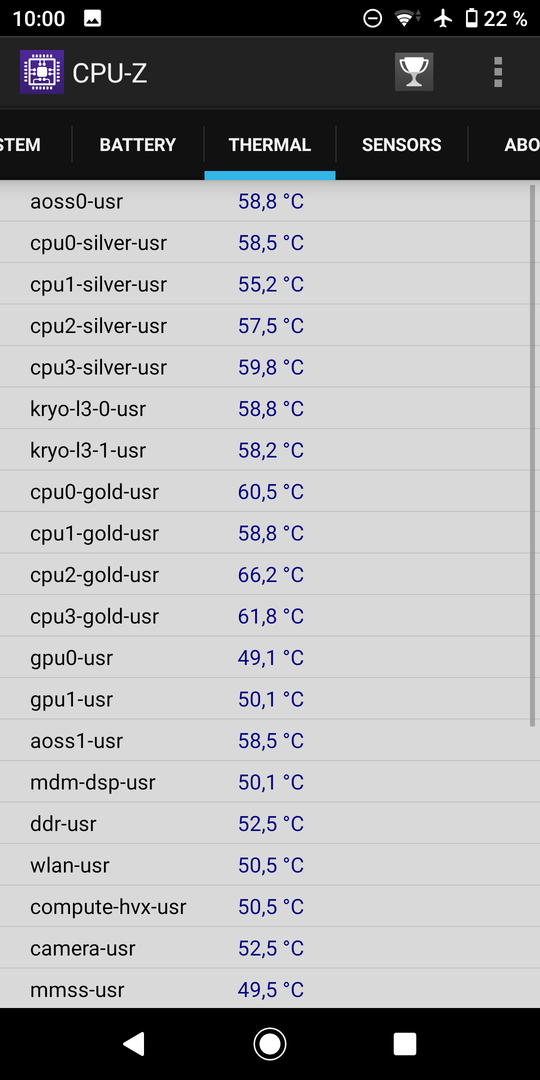Tap the aoss0-usr 58,8 °C reading
This screenshot has width=540, height=1080.
[271, 202]
